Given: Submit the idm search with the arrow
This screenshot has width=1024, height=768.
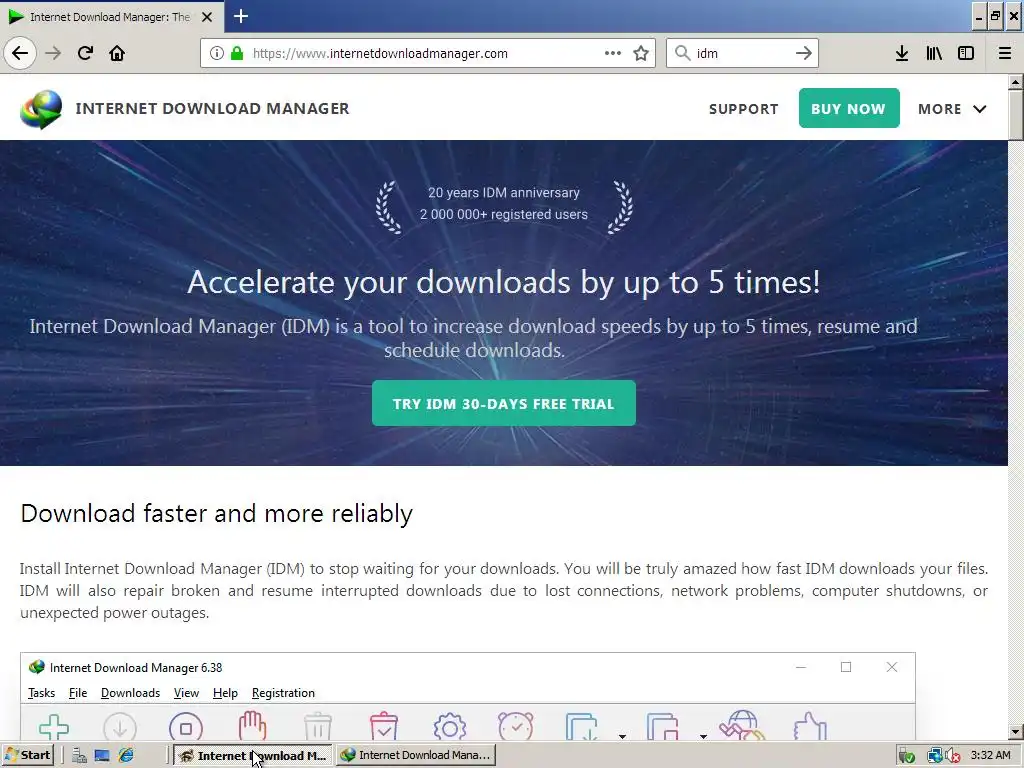Looking at the screenshot, I should click(804, 53).
